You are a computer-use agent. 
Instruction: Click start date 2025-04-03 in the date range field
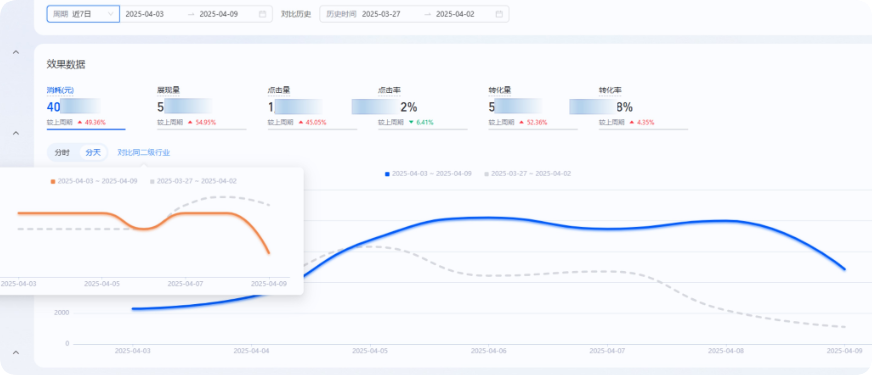pos(145,14)
